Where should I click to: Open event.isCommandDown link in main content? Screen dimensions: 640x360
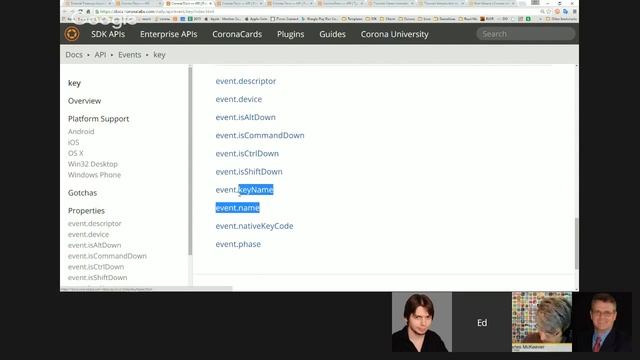pos(260,135)
